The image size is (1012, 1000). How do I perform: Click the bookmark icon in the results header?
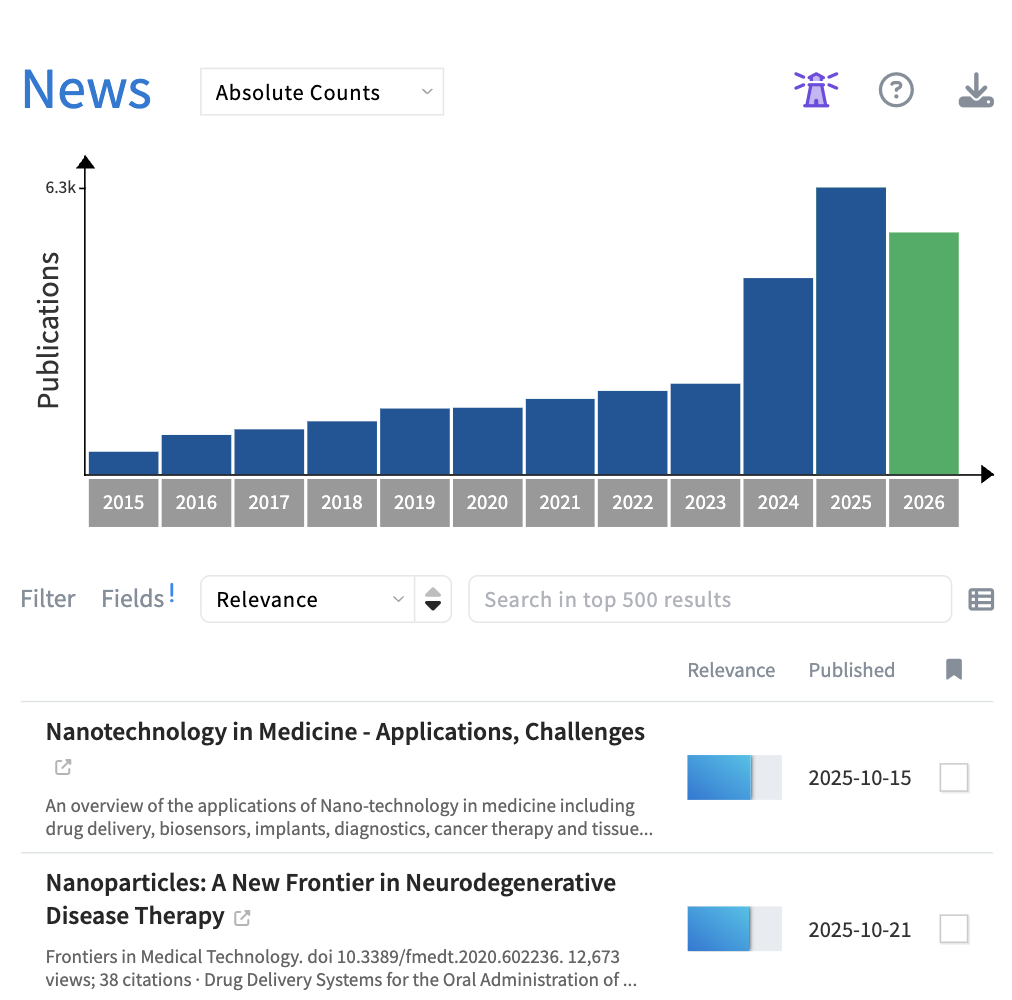tap(953, 669)
